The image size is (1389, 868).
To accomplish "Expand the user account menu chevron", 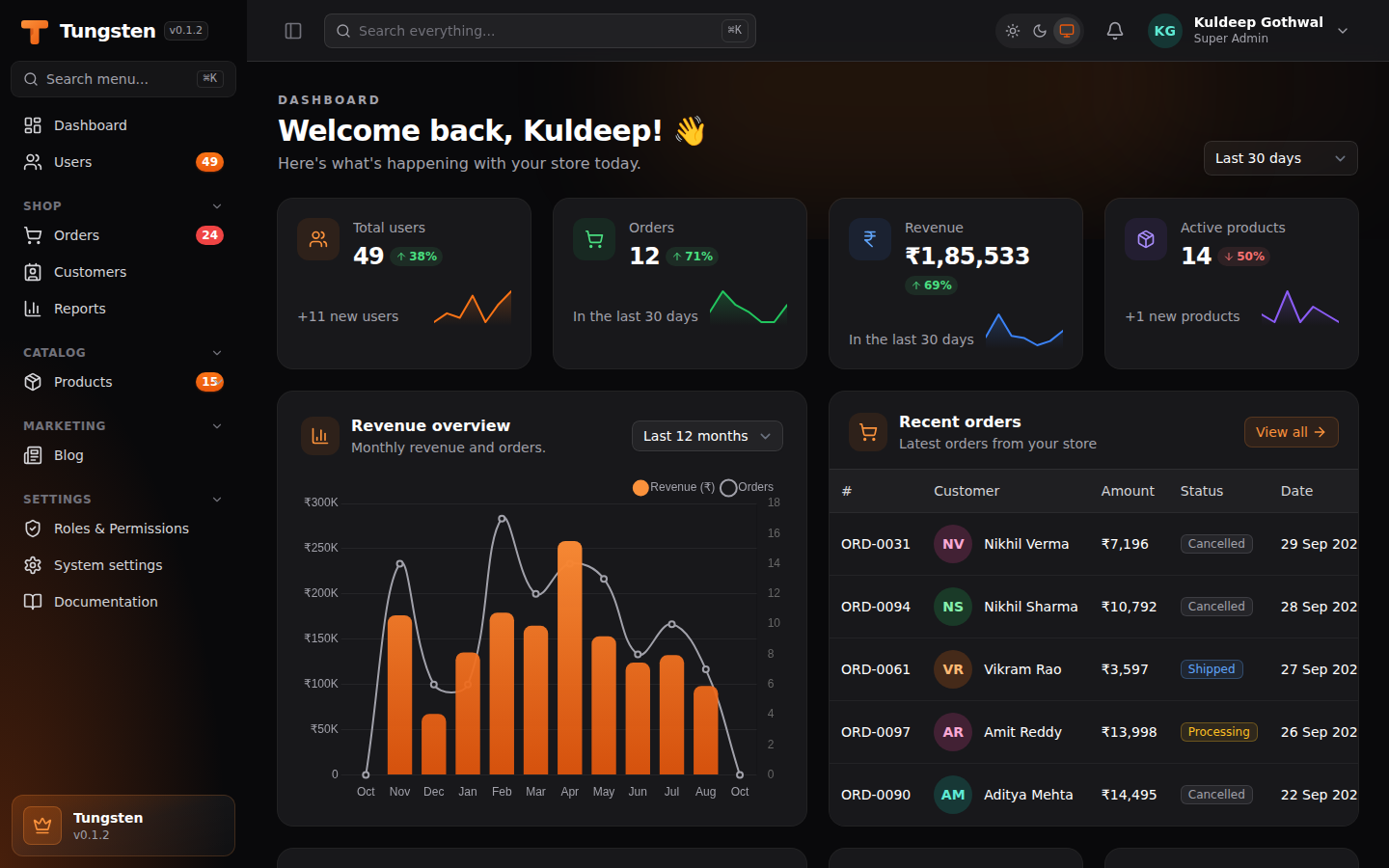I will click(x=1343, y=31).
